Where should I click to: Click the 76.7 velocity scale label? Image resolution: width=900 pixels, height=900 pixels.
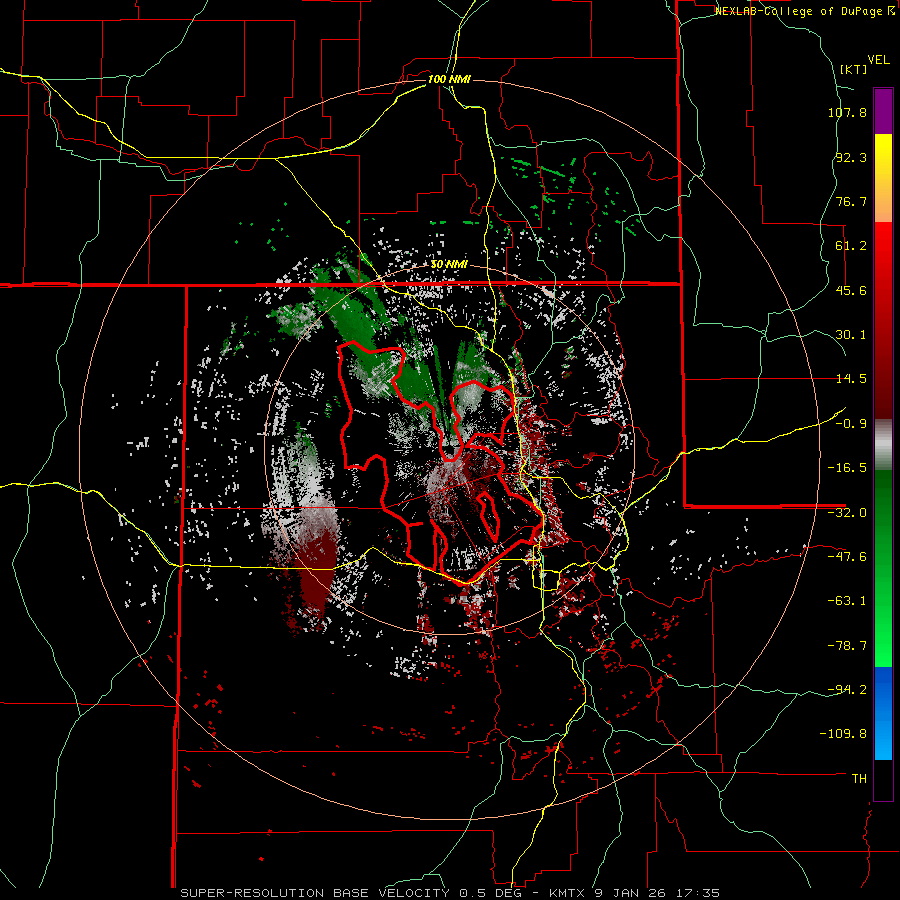click(851, 201)
